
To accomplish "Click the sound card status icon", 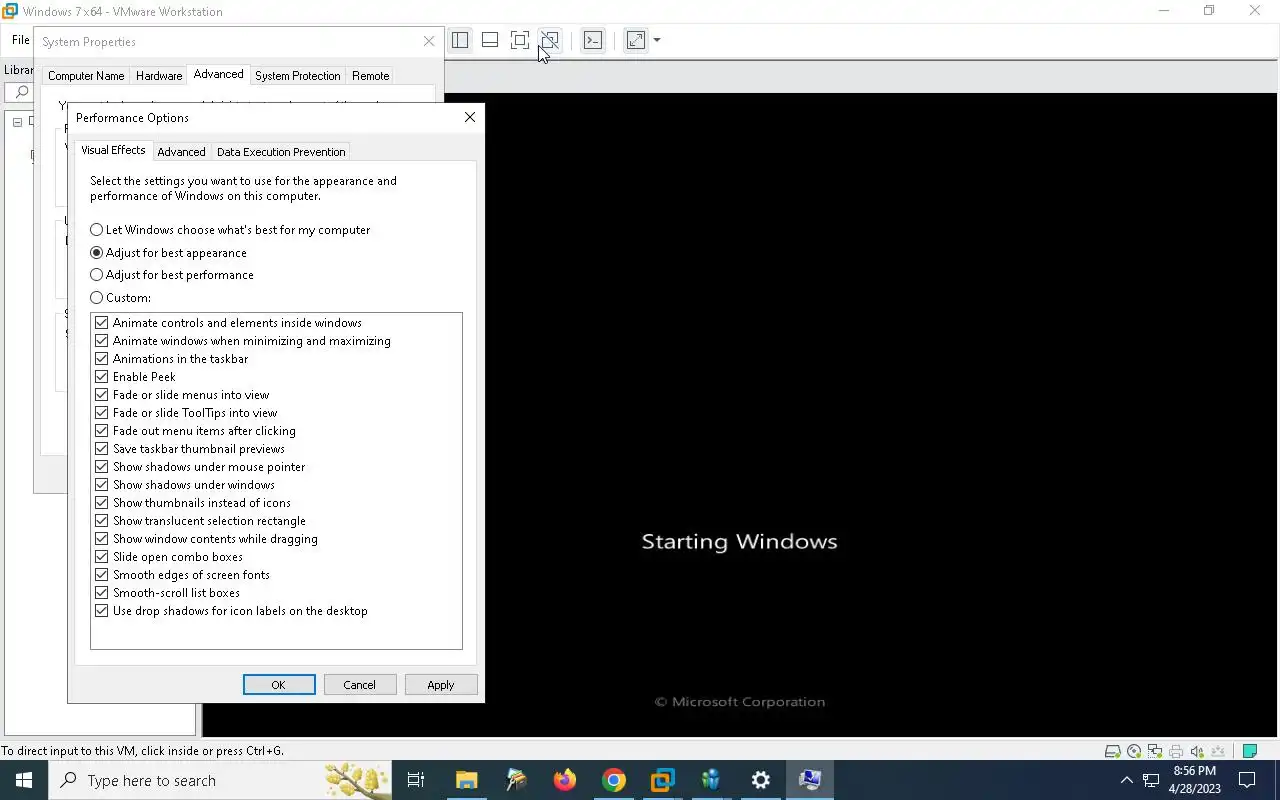I will pos(1197,751).
